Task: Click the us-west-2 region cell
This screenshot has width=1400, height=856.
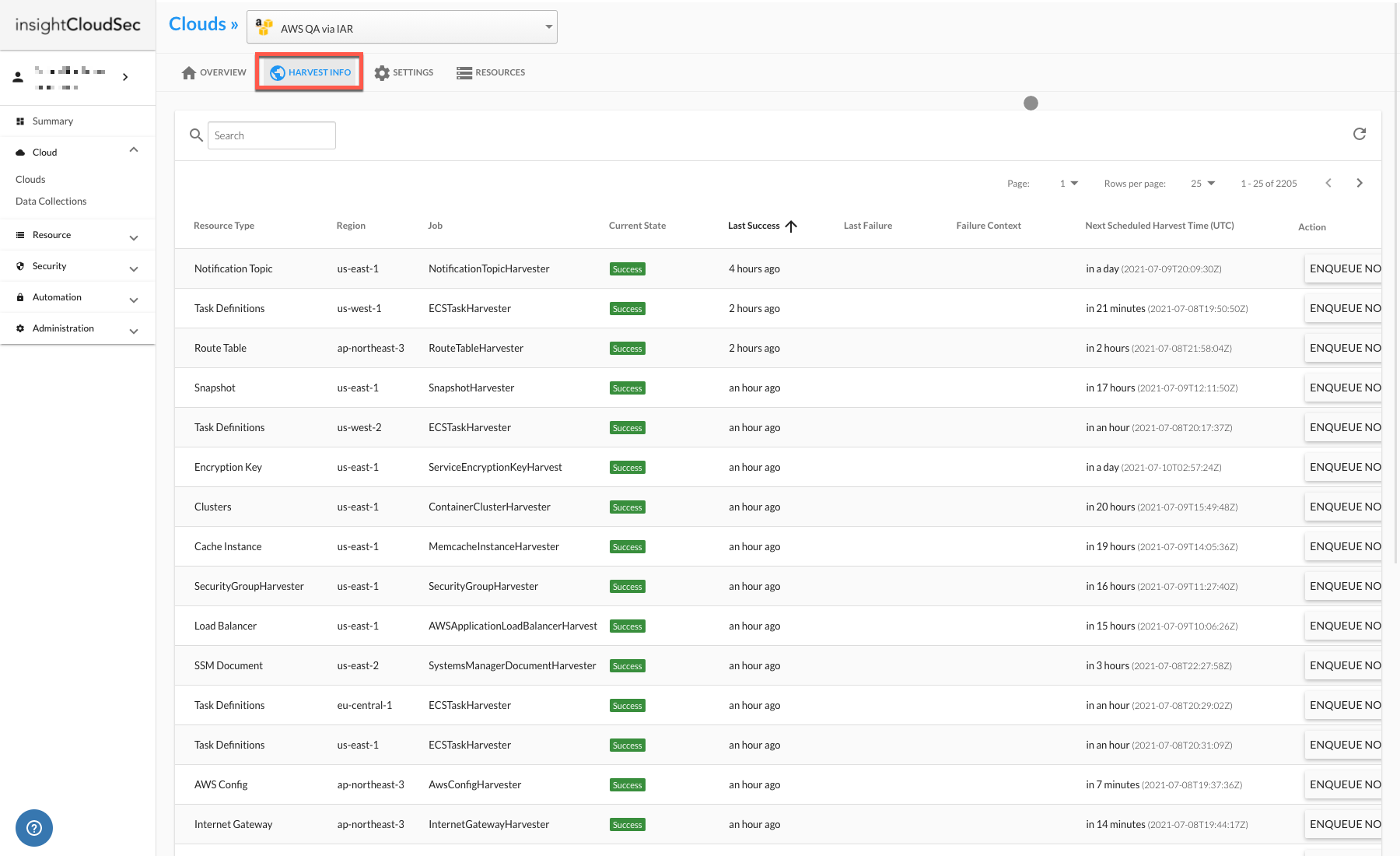Action: click(x=359, y=427)
